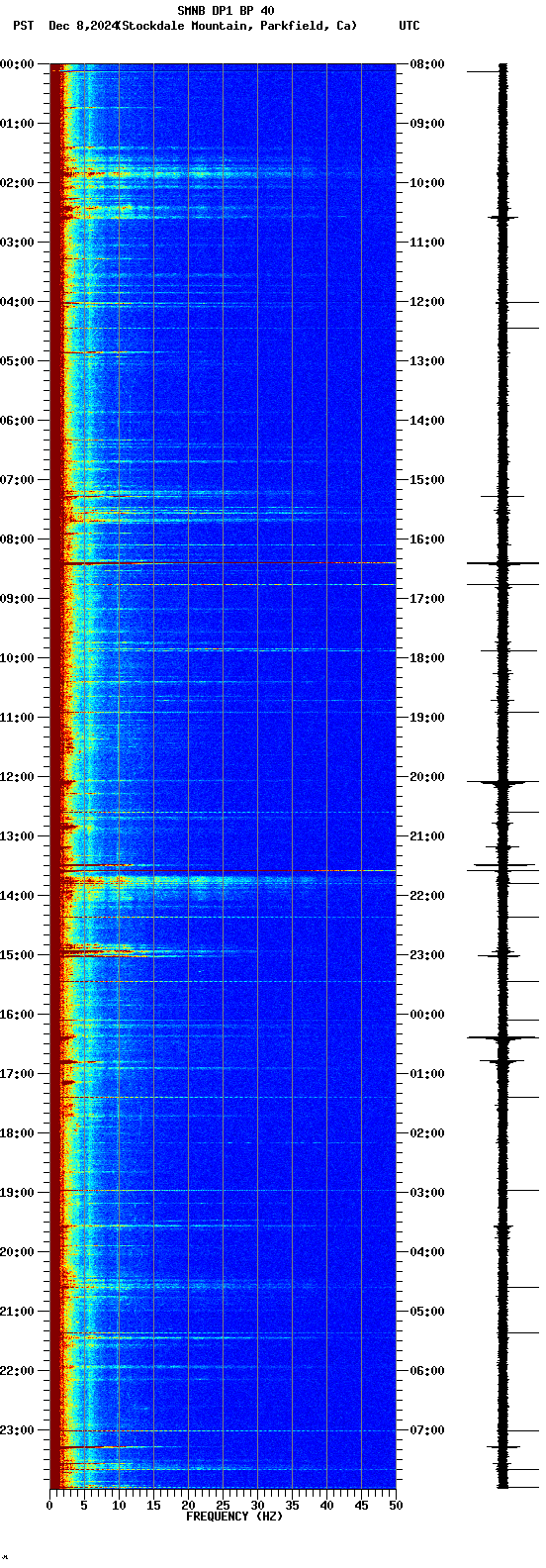This screenshot has height=1568, width=546.
Task: Click the "0" frequency axis tick label
Action: click(x=49, y=1506)
